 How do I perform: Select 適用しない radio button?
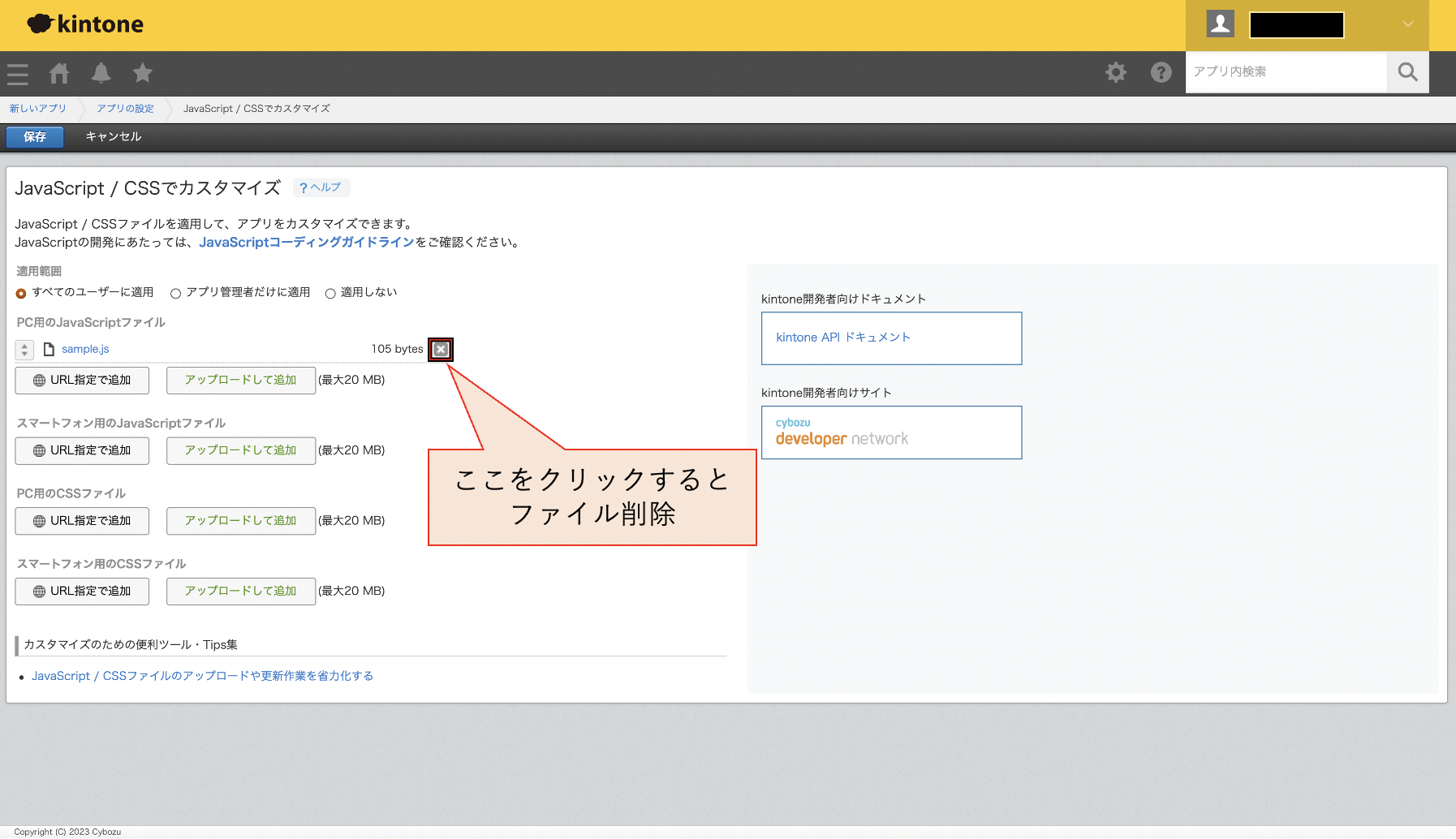point(330,294)
